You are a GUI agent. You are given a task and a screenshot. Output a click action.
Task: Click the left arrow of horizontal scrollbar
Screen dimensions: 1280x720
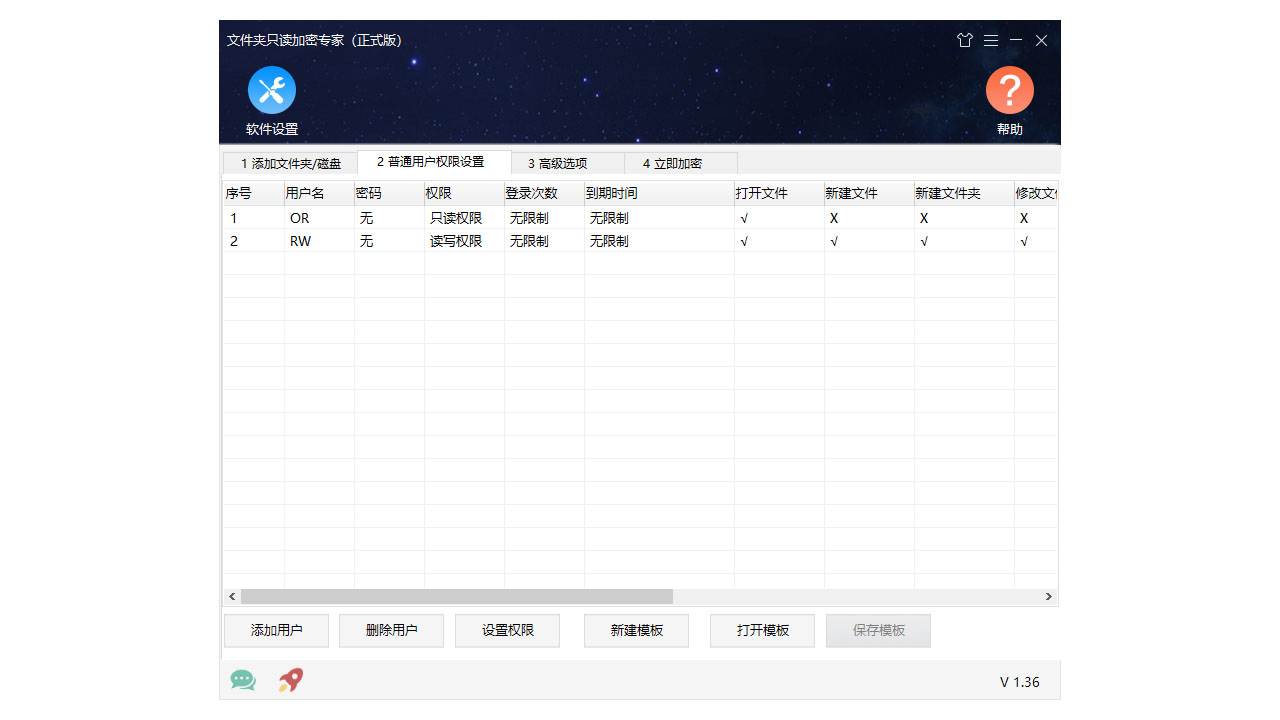pos(232,597)
